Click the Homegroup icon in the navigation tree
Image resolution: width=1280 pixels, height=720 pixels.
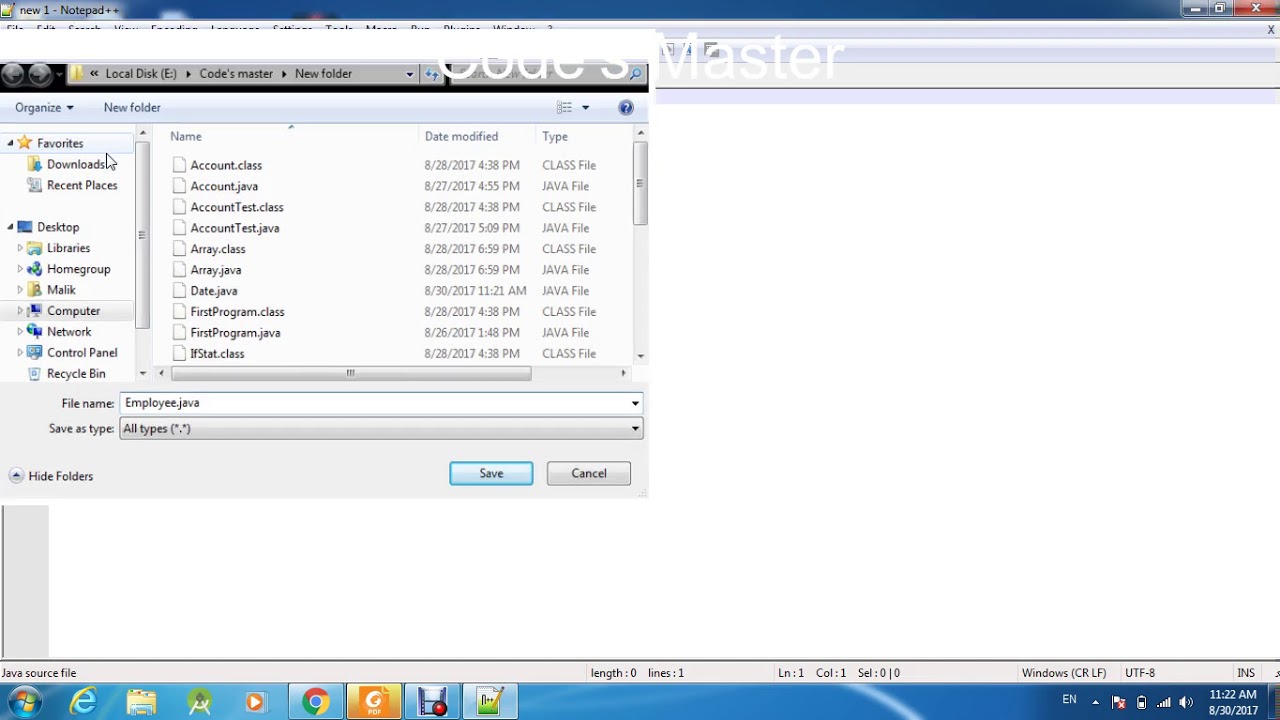point(35,269)
